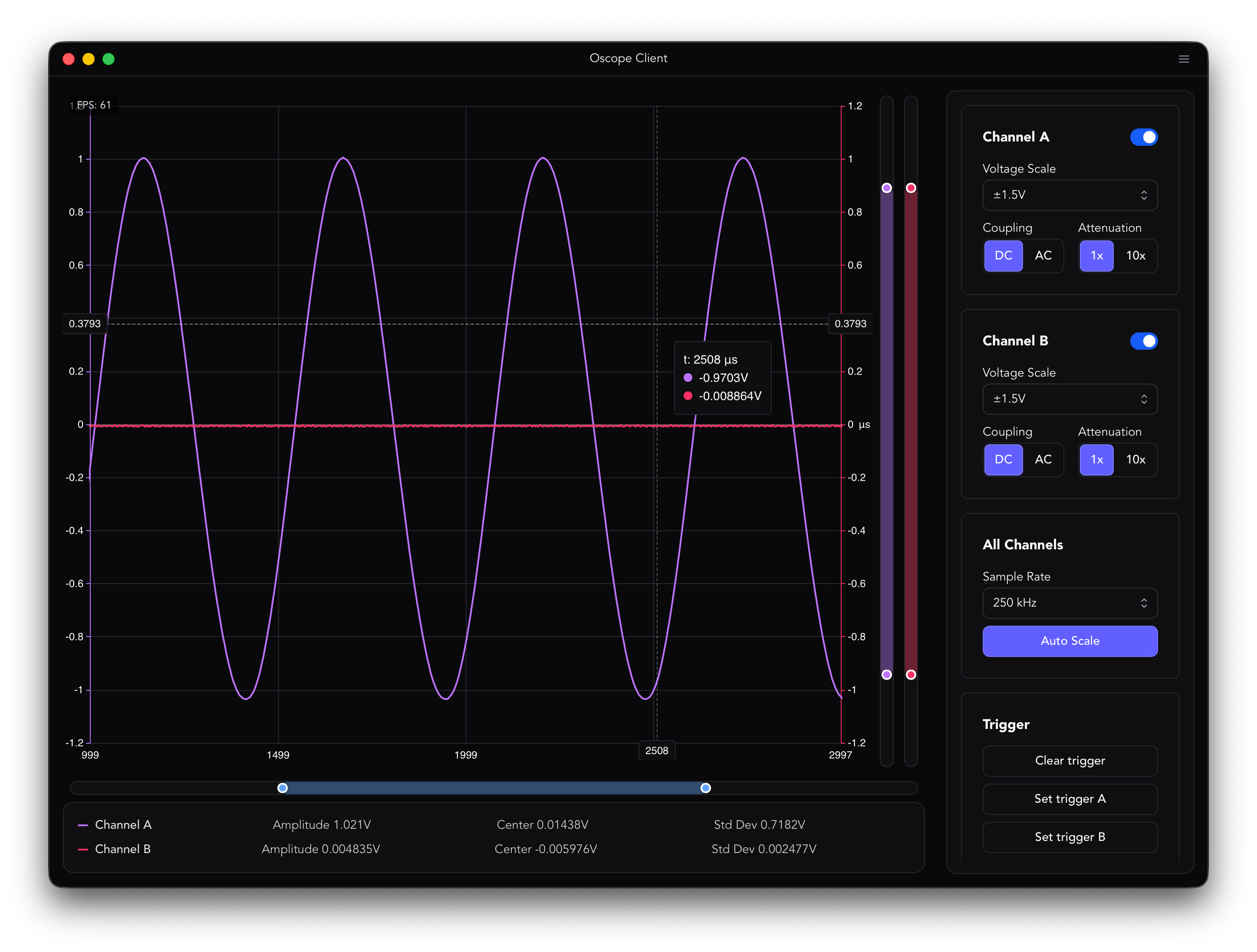This screenshot has height=952, width=1257.
Task: Open Channel A Voltage Scale dropdown
Action: [x=1069, y=195]
